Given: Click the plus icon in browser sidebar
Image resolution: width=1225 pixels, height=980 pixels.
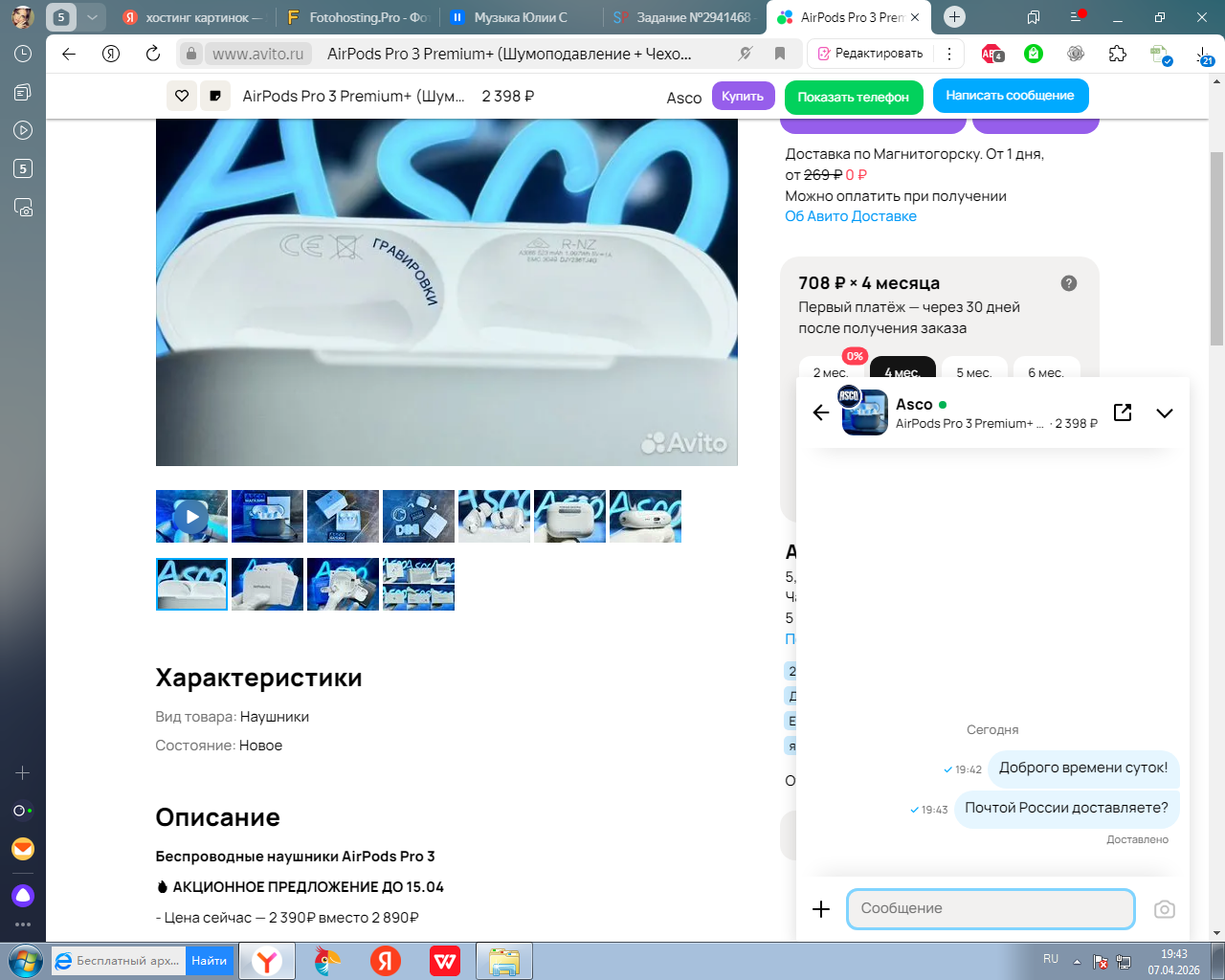Looking at the screenshot, I should tap(23, 772).
